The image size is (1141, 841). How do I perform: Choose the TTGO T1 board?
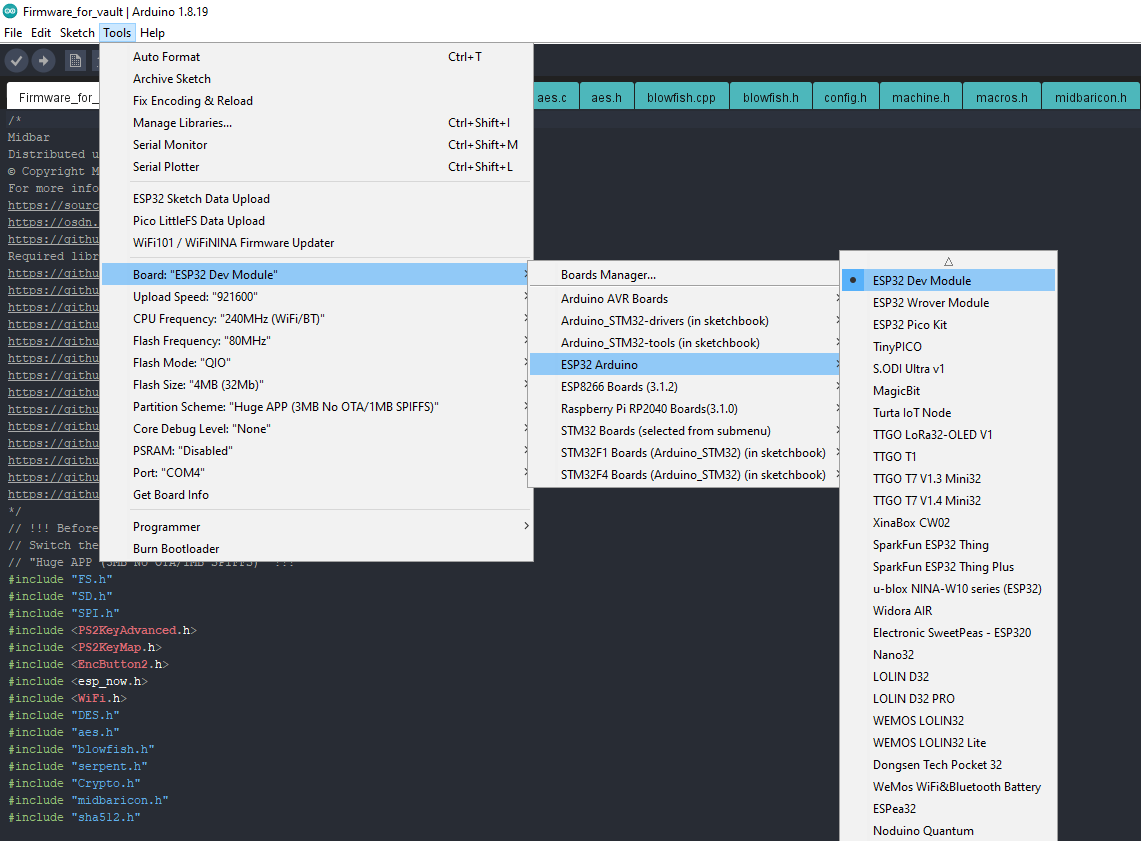point(948,457)
